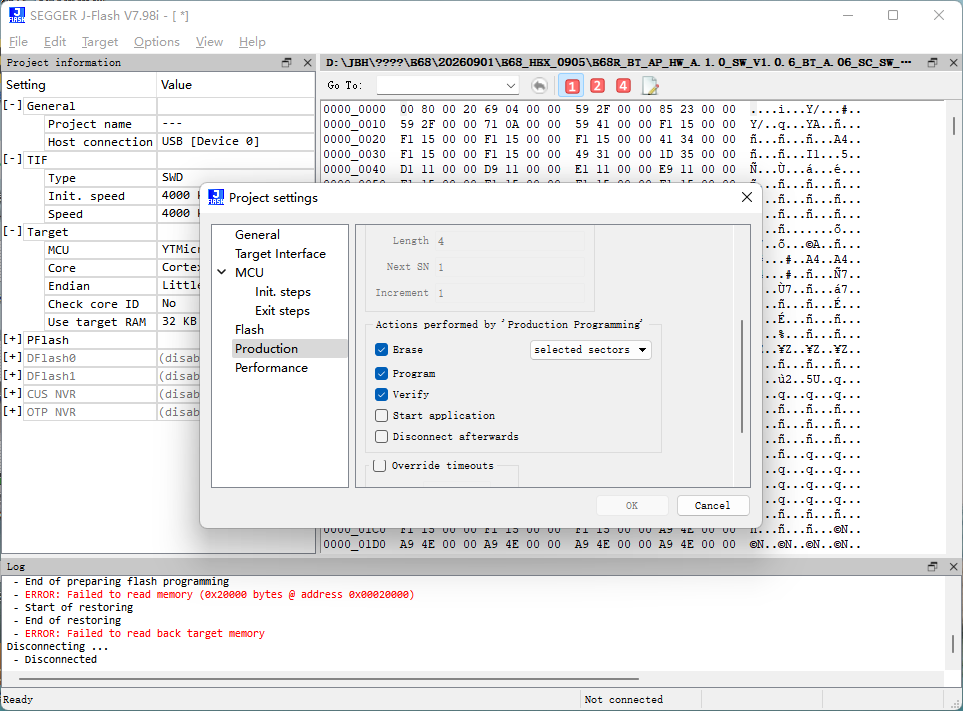This screenshot has height=711, width=963.
Task: Enable Start application checkbox
Action: (x=381, y=416)
